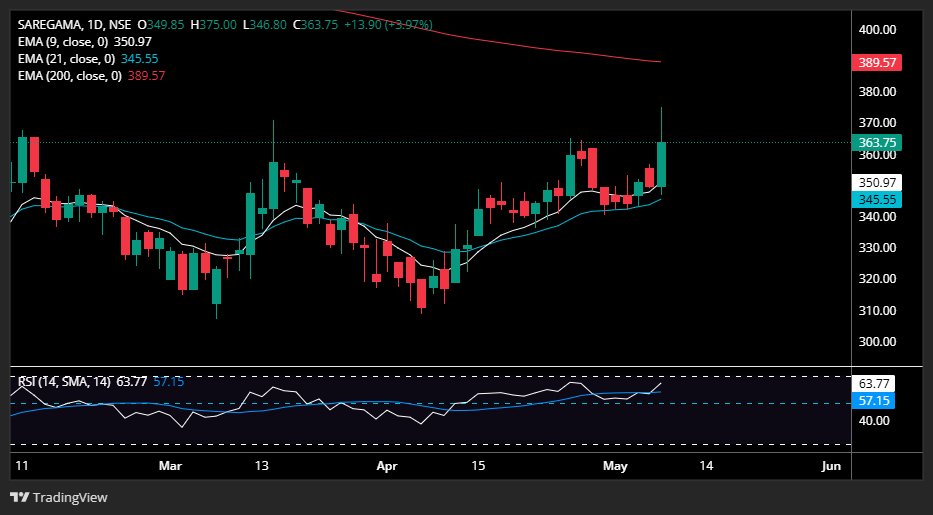The width and height of the screenshot is (933, 515).
Task: Select the SAREGAMA, 1D, NSE symbol title
Action: pos(74,25)
